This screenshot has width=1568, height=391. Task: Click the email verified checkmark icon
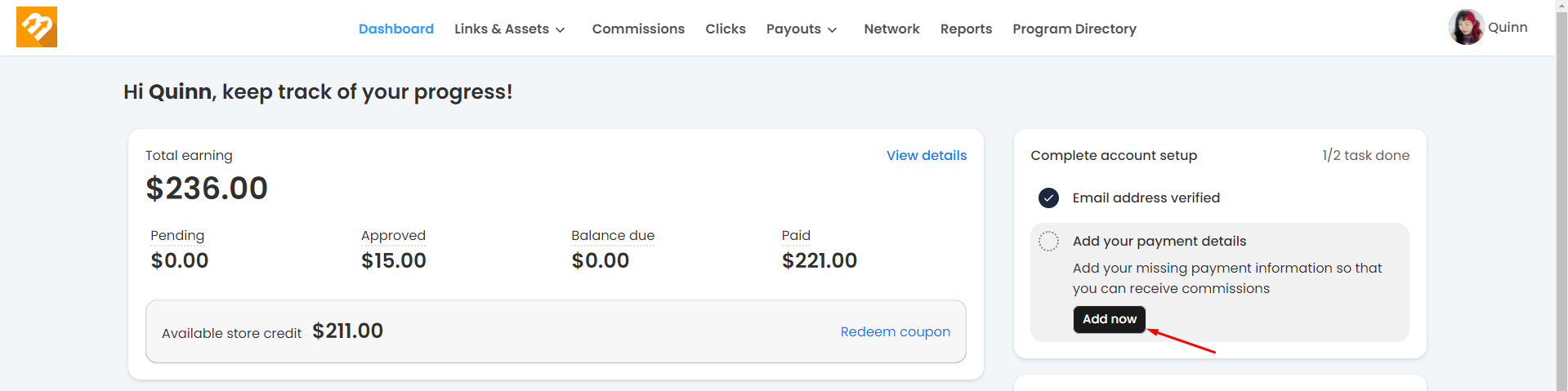point(1048,198)
